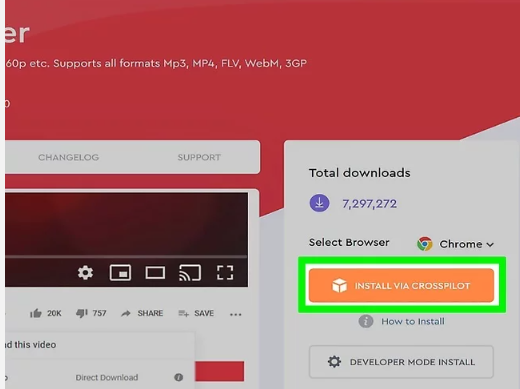The height and width of the screenshot is (389, 520).
Task: Toggle fullscreen icon in video player
Action: click(x=225, y=273)
